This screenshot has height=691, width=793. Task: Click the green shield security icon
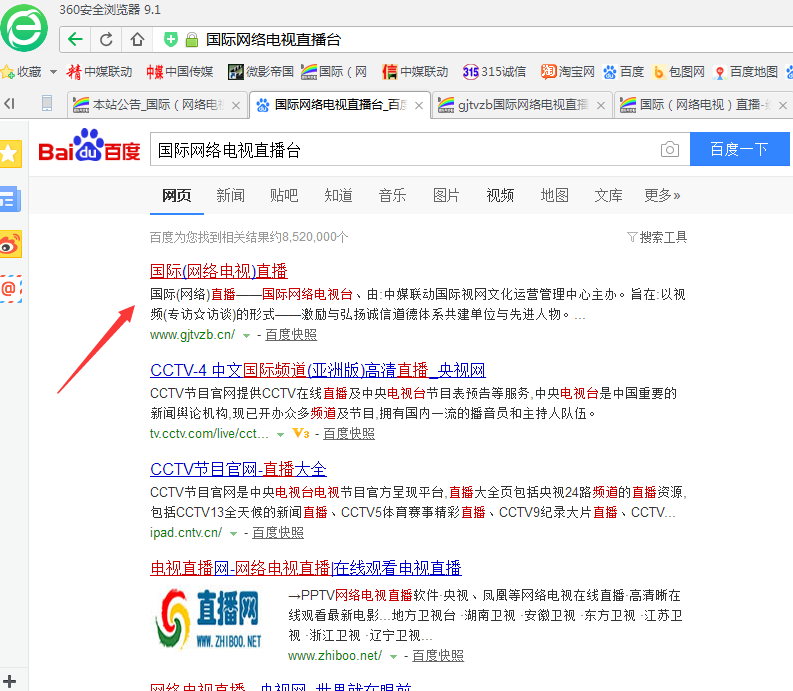pos(171,39)
